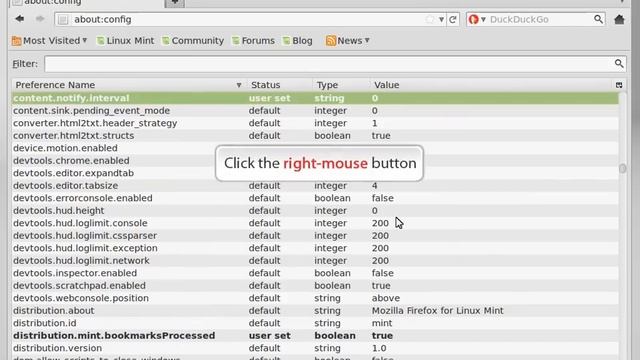Image resolution: width=640 pixels, height=360 pixels.
Task: Expand the News feed bookmark menu
Action: tap(347, 40)
